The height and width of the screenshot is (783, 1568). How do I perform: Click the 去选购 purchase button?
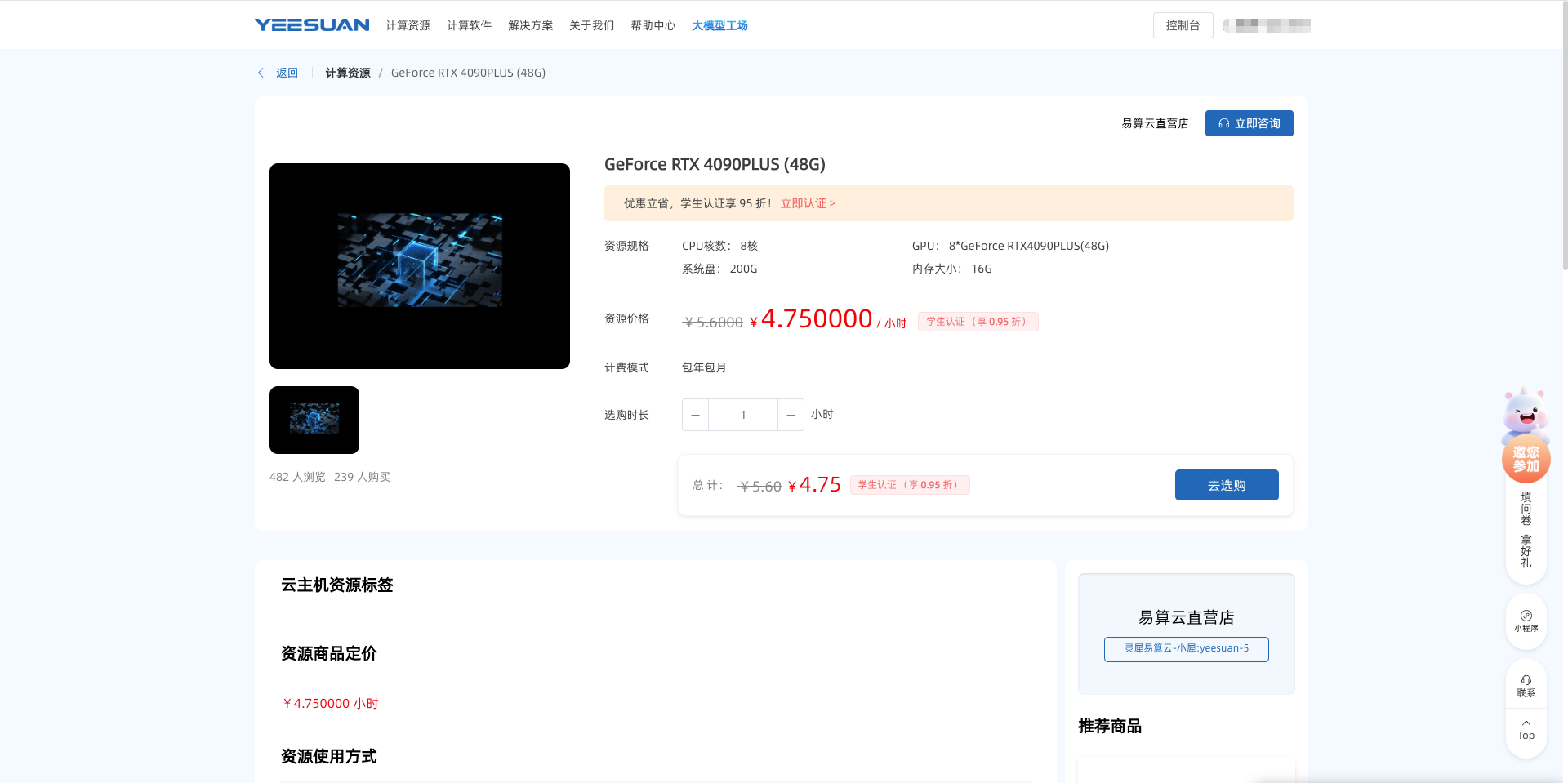(1226, 485)
